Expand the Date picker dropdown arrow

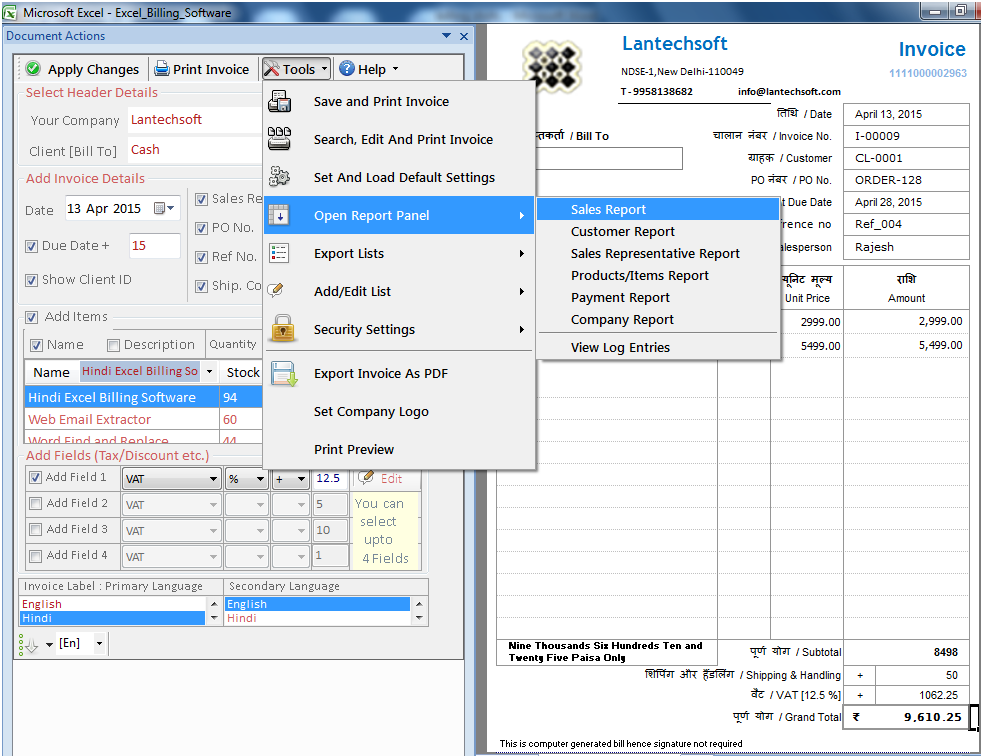171,208
